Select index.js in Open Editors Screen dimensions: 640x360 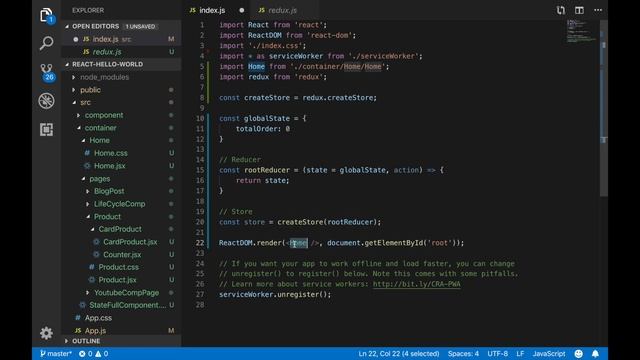point(121,39)
